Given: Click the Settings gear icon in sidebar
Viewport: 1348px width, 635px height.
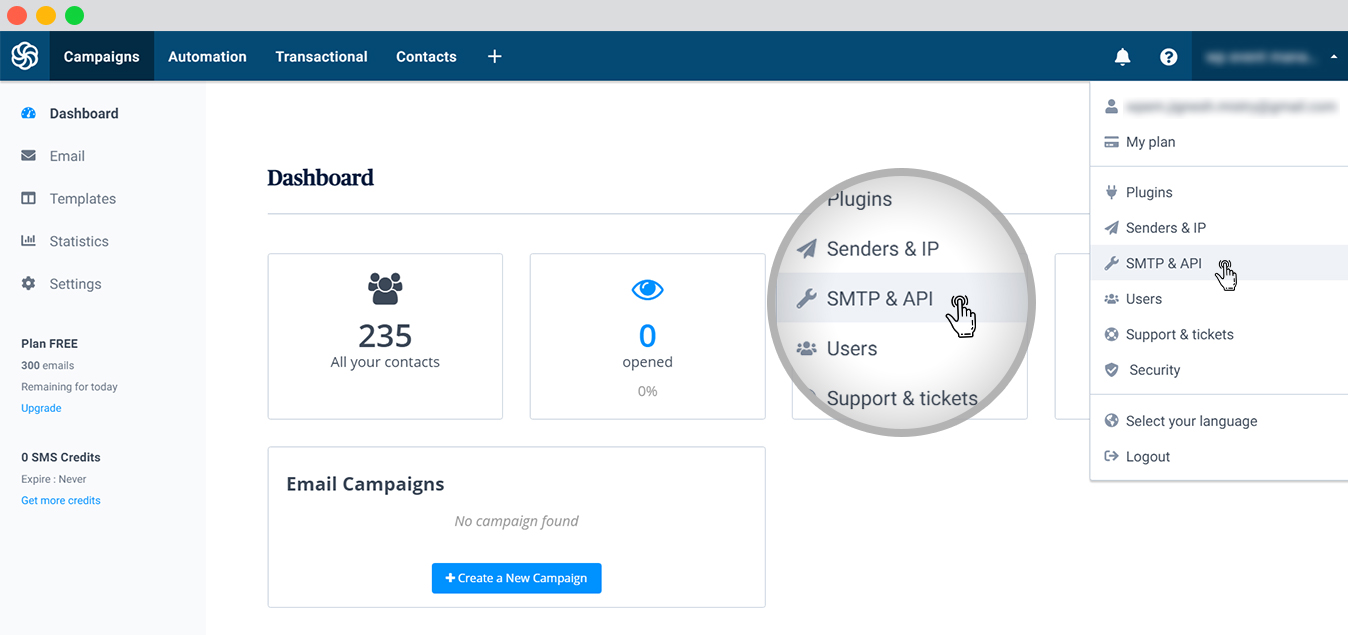Looking at the screenshot, I should click(x=28, y=284).
